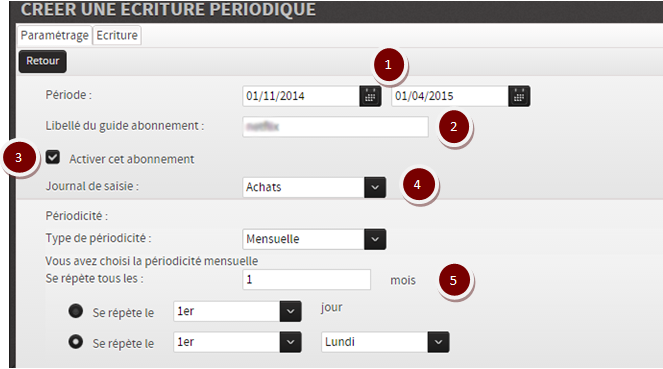This screenshot has height=369, width=663.
Task: Expand the 1er dropdown next to jour
Action: click(x=290, y=312)
